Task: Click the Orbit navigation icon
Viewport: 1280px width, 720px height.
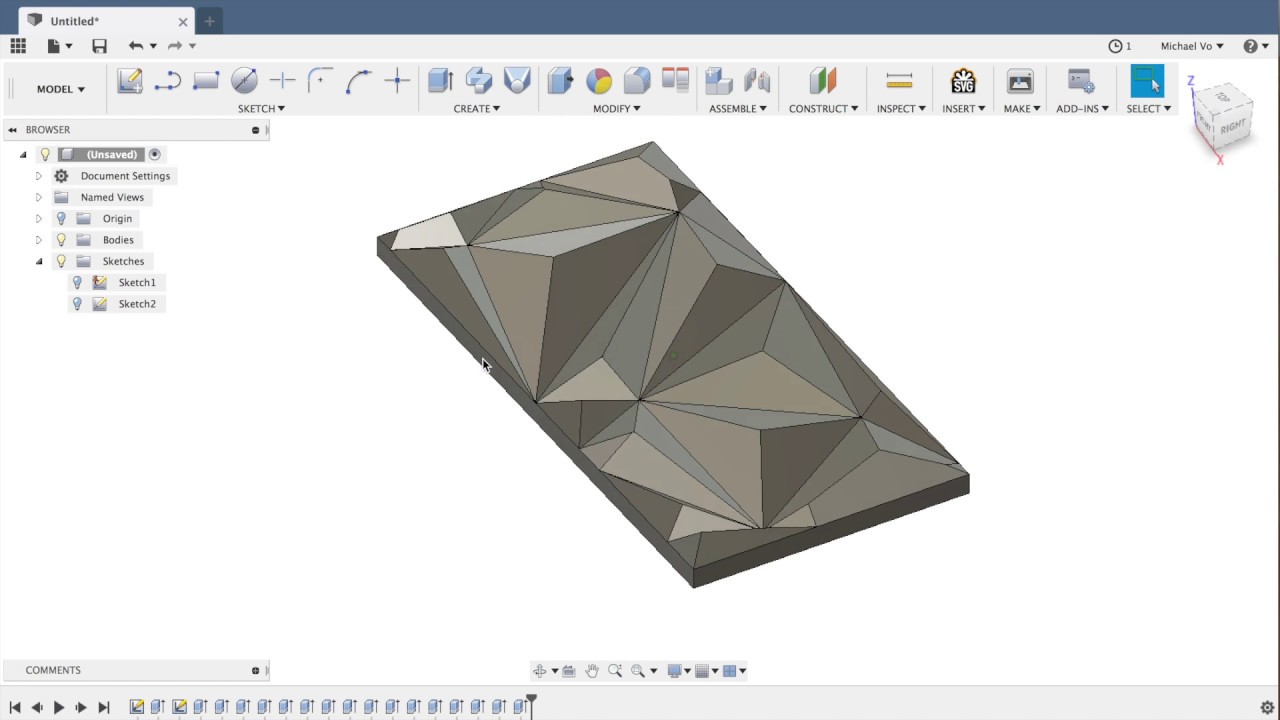Action: tap(539, 670)
